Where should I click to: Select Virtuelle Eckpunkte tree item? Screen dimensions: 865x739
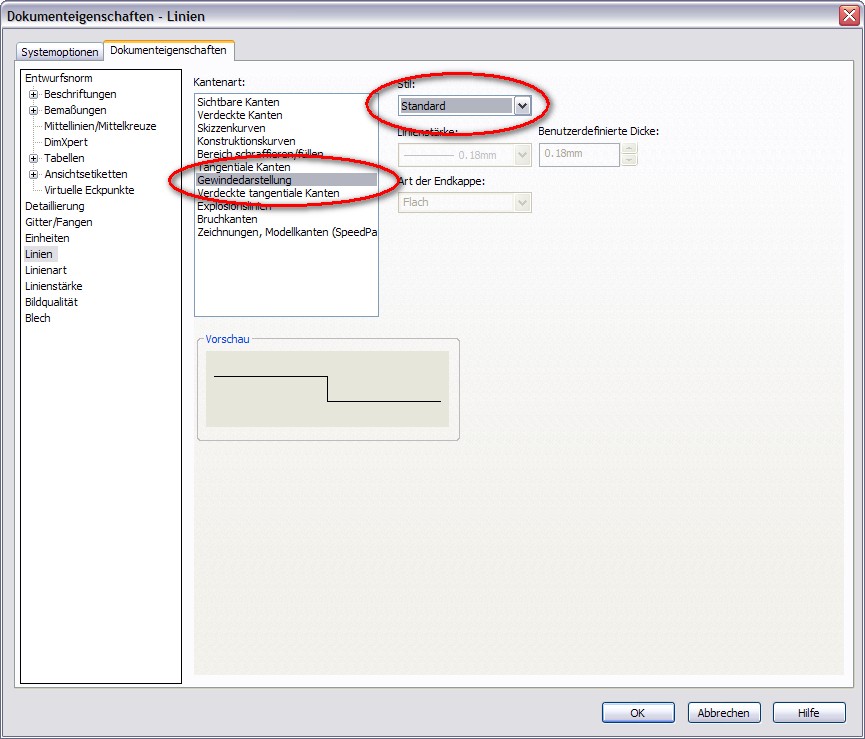(89, 190)
